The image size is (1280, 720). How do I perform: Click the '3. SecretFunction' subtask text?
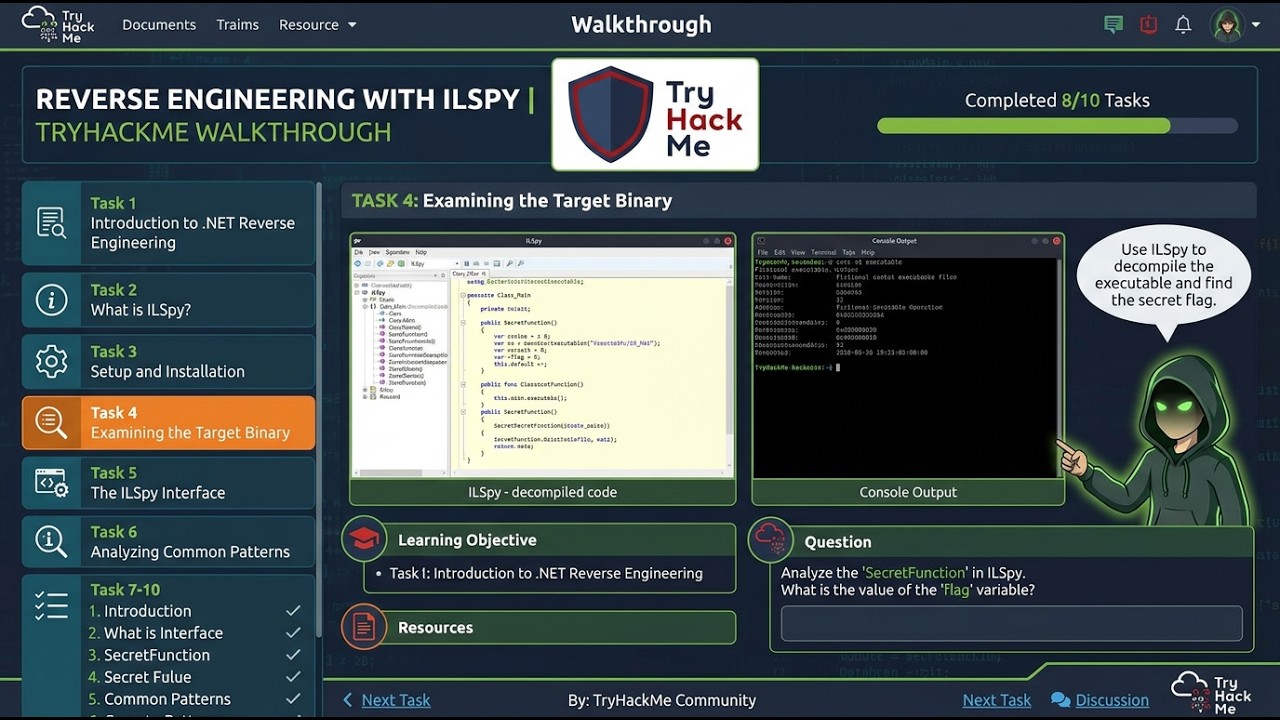click(x=149, y=655)
